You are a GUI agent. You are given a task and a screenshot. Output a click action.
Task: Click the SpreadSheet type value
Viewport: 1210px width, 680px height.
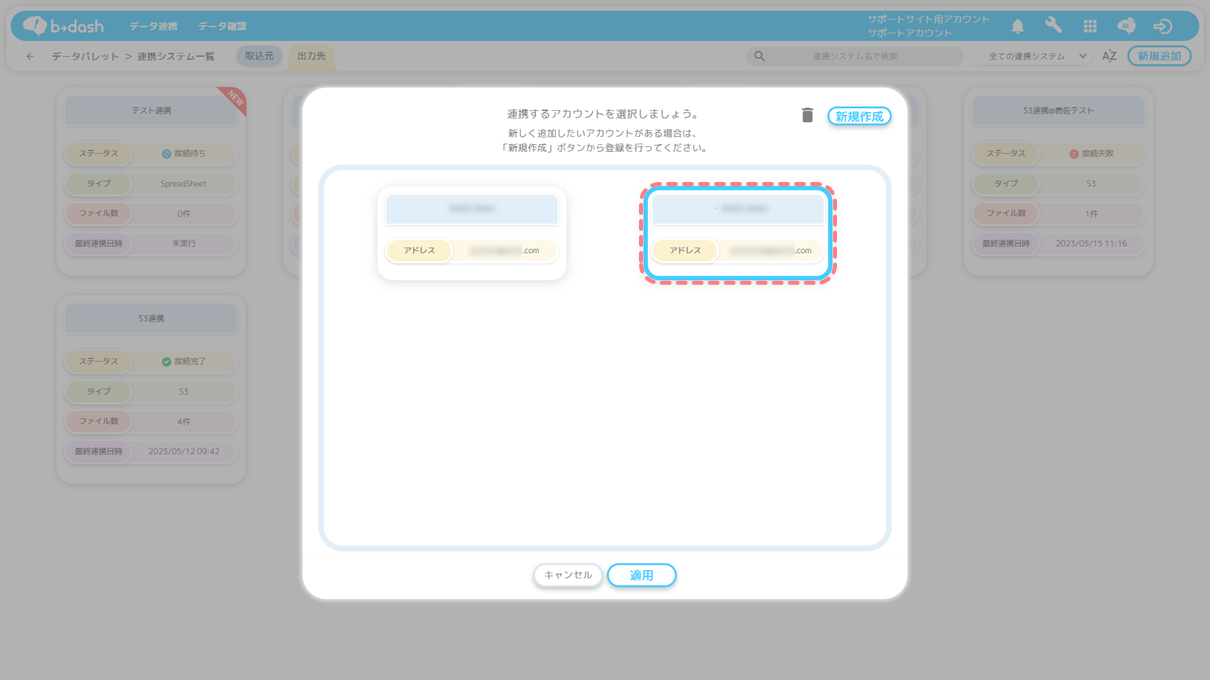tap(184, 184)
